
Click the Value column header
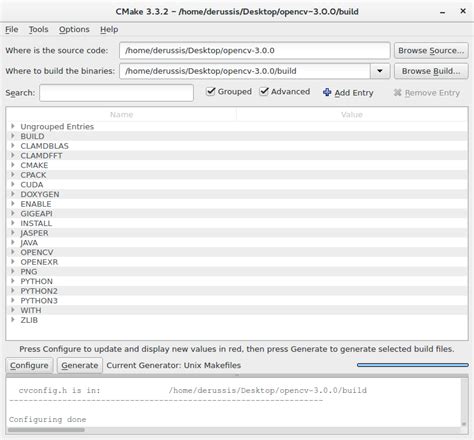click(352, 115)
